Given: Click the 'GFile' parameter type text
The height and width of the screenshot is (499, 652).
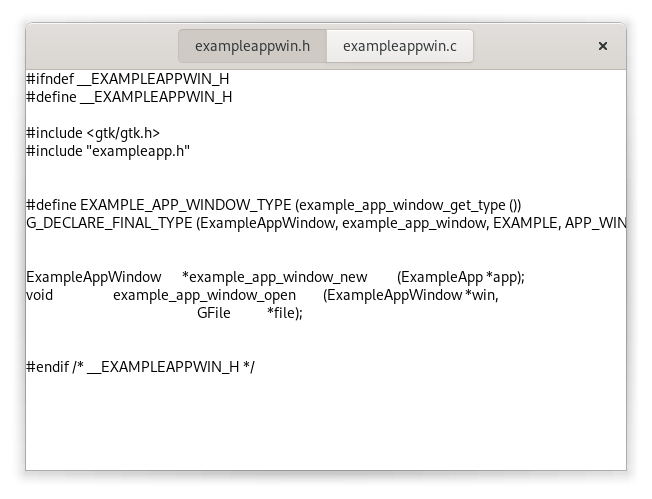Looking at the screenshot, I should [x=214, y=313].
